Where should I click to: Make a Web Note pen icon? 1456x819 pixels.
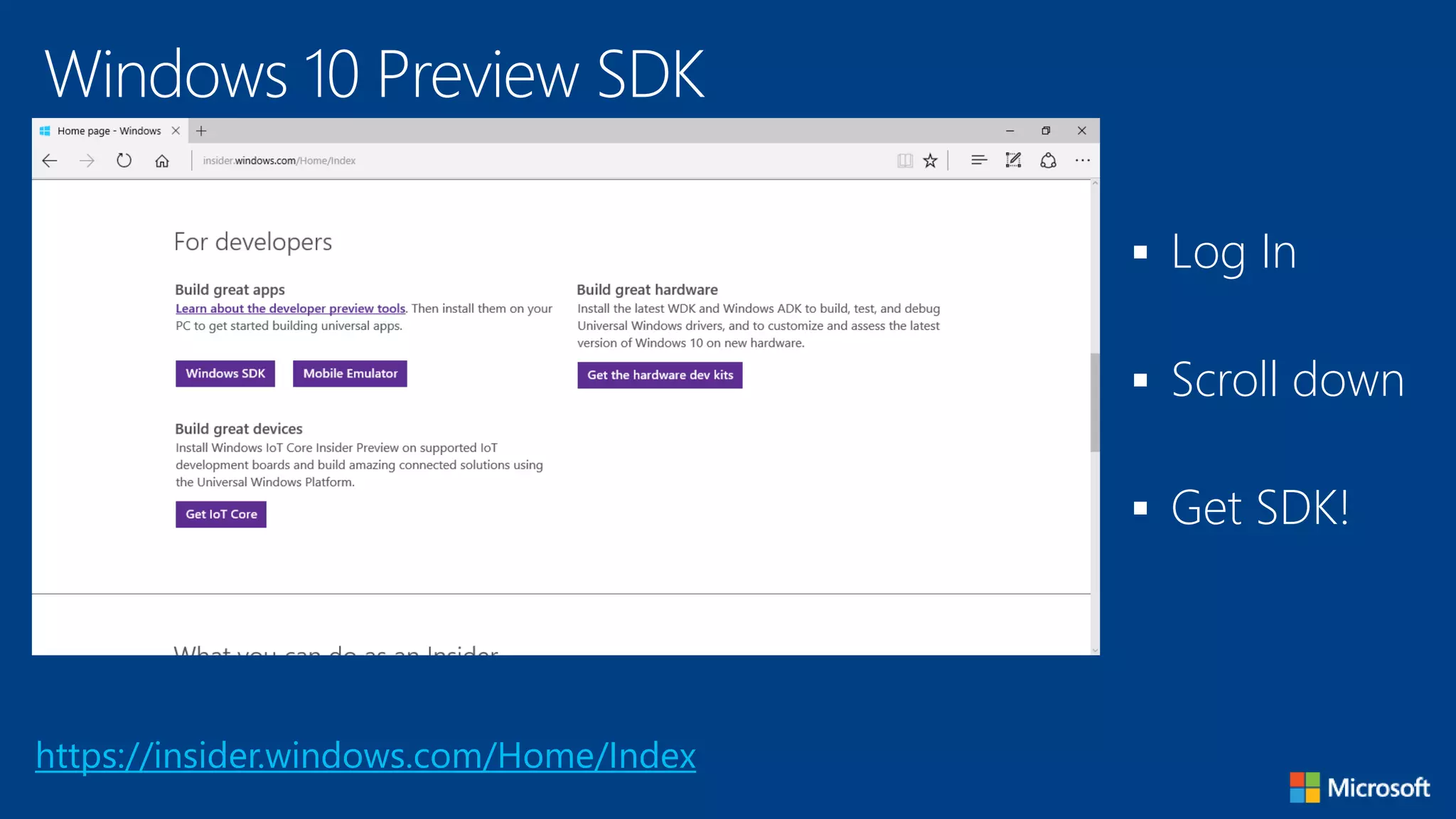[x=1013, y=161]
